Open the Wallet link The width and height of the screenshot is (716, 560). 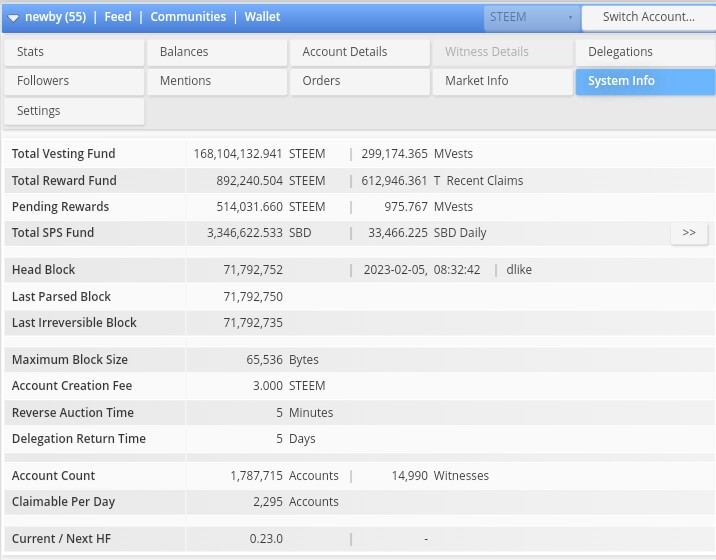tap(262, 17)
